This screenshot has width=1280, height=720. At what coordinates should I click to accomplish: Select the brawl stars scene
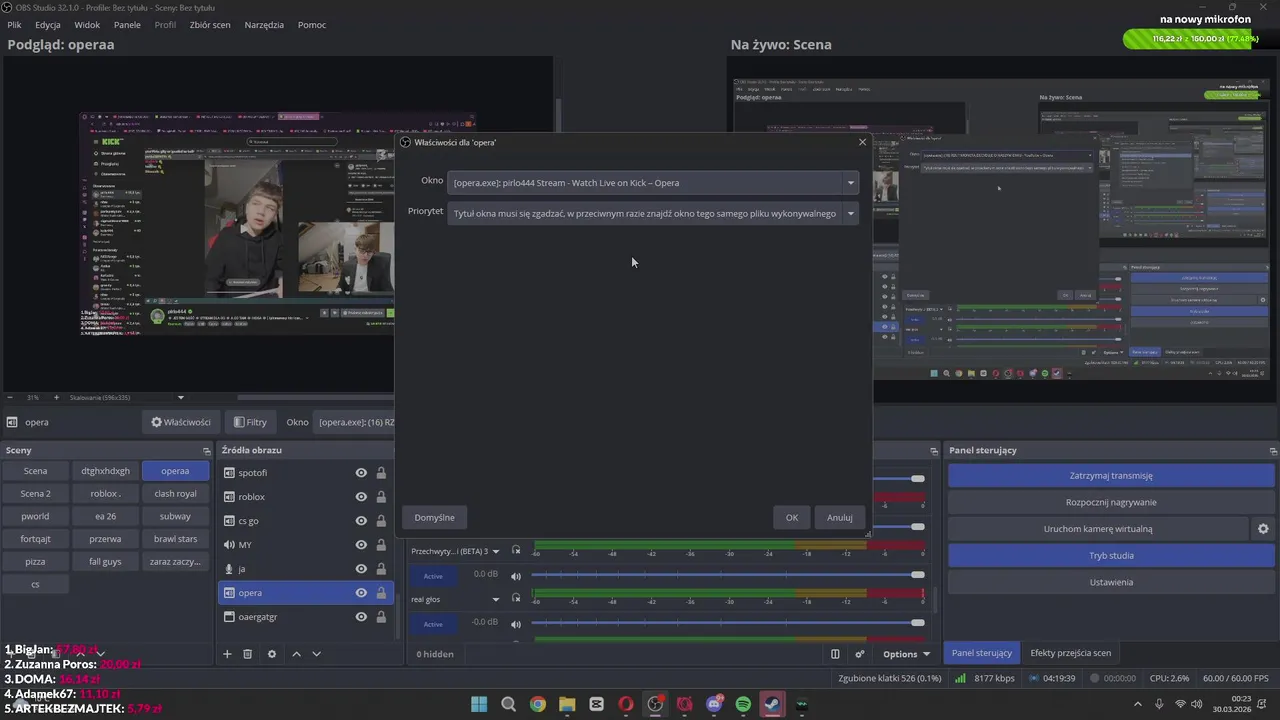click(x=175, y=539)
